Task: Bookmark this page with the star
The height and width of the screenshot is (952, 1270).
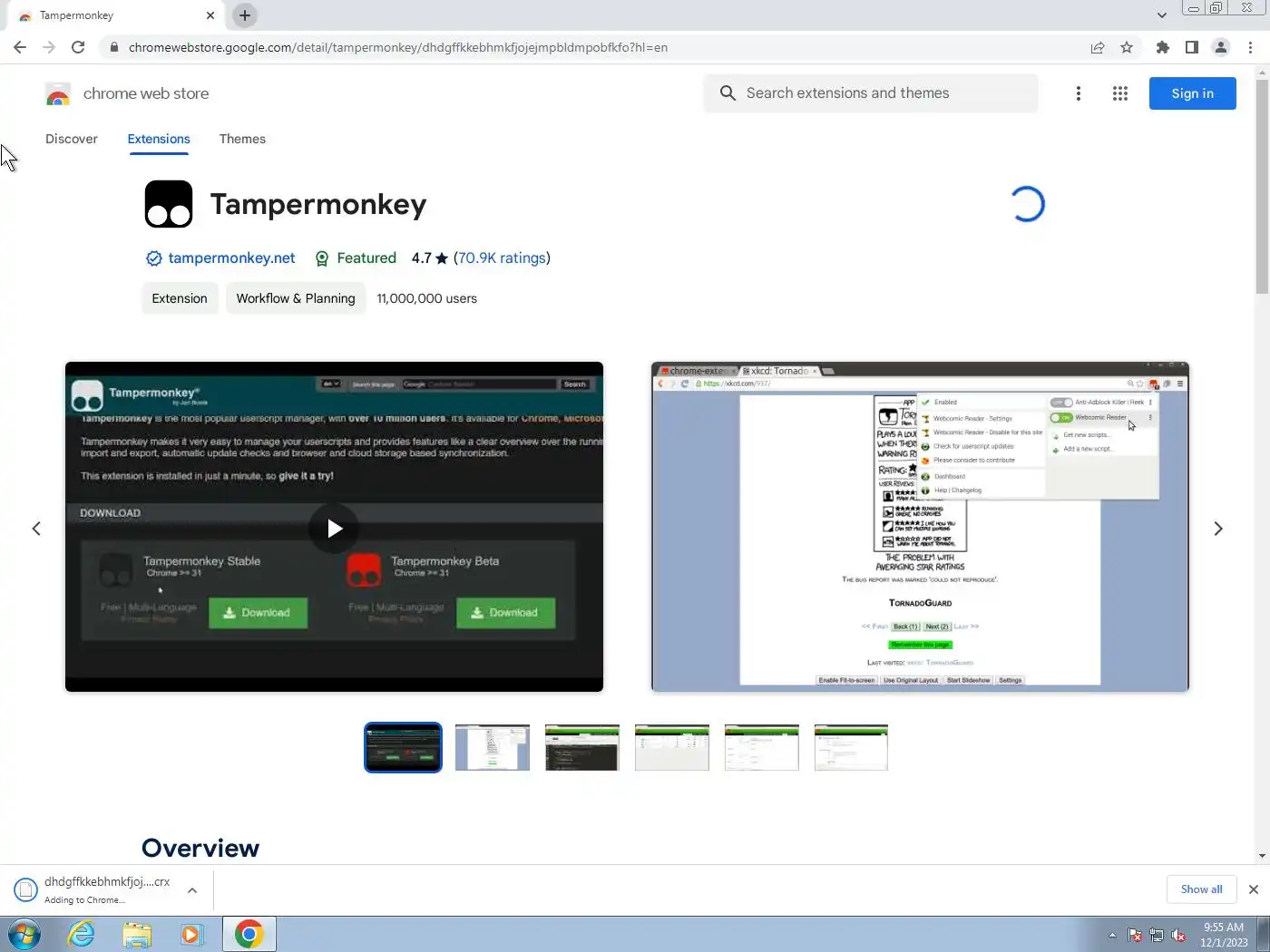Action: (1127, 47)
